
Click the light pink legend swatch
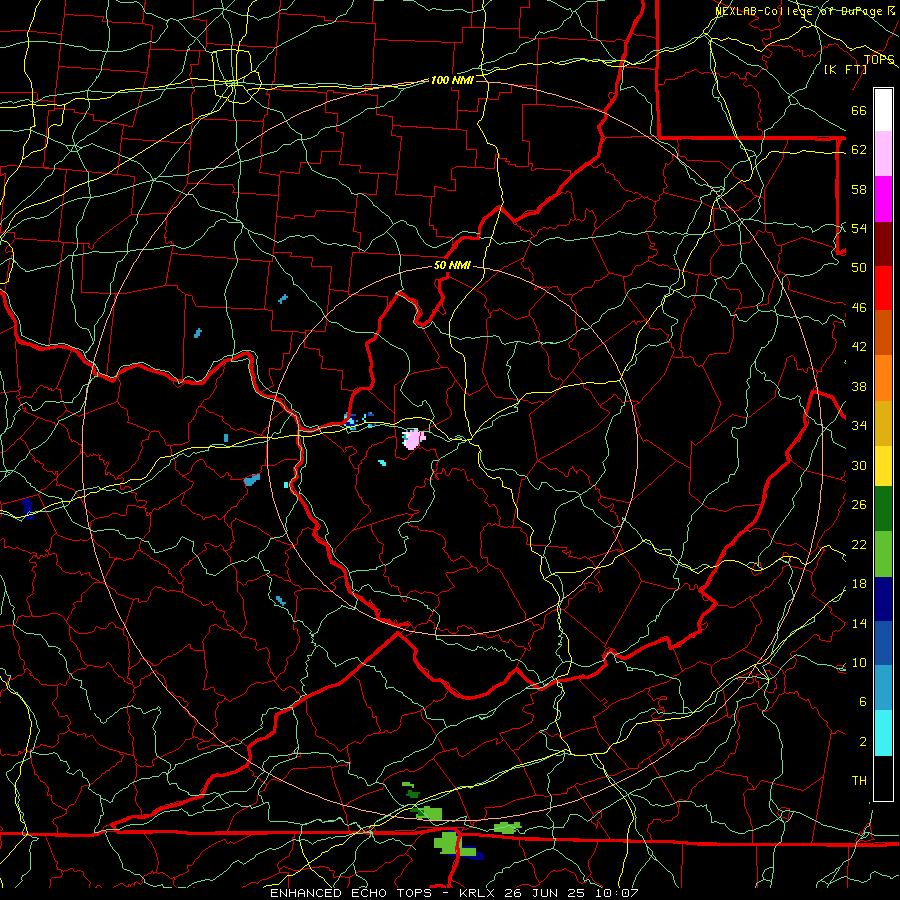pyautogui.click(x=883, y=154)
